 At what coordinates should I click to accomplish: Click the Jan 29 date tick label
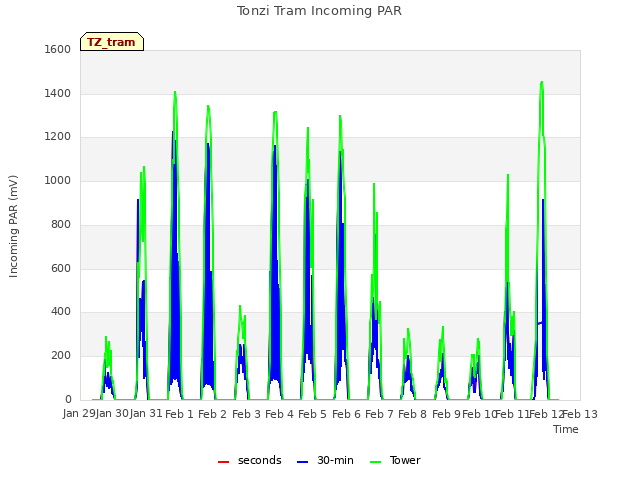(79, 413)
